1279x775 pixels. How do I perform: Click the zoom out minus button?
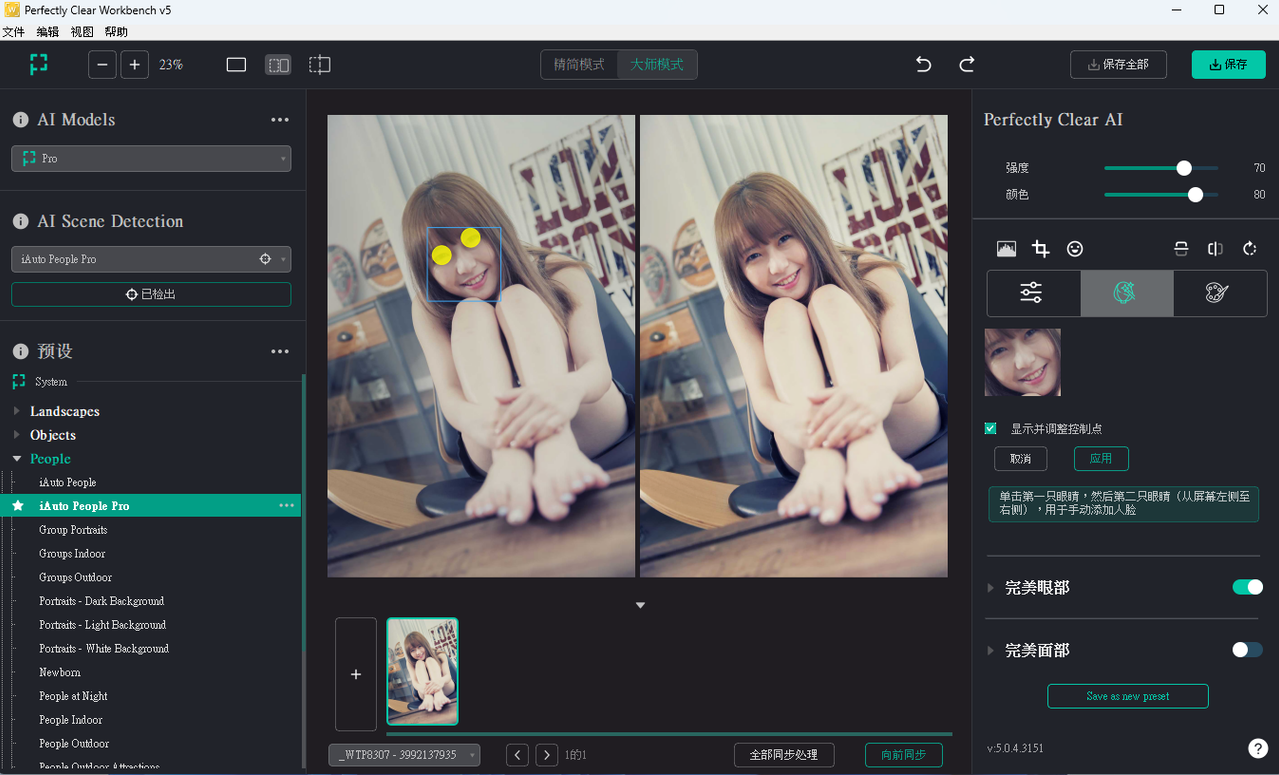(x=102, y=65)
